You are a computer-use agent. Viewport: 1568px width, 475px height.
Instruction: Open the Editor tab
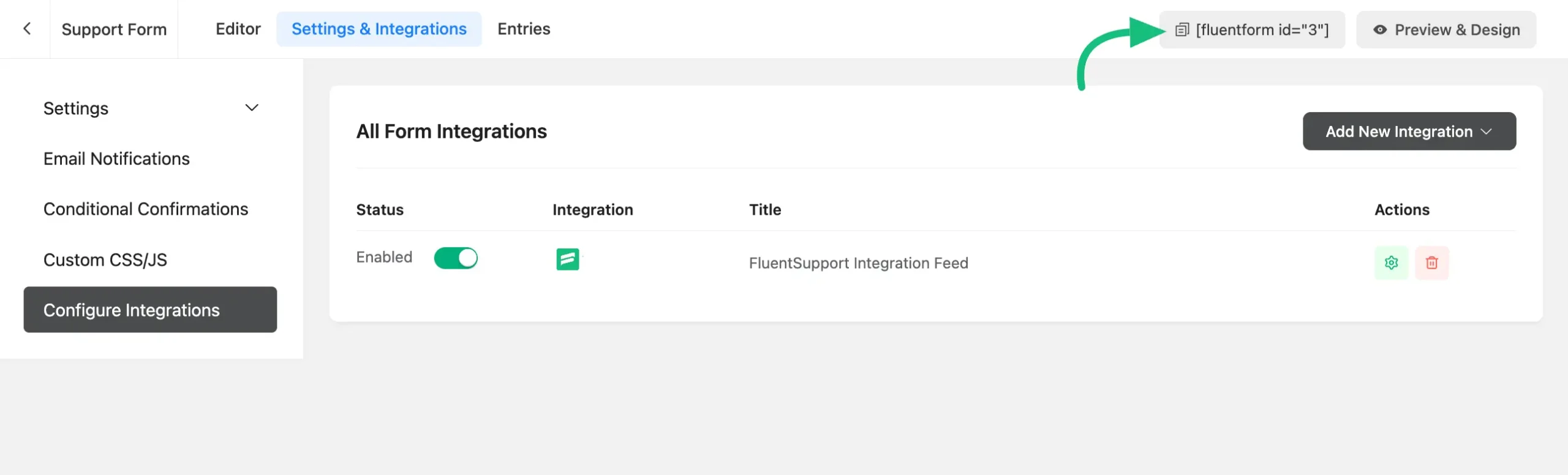pyautogui.click(x=238, y=29)
